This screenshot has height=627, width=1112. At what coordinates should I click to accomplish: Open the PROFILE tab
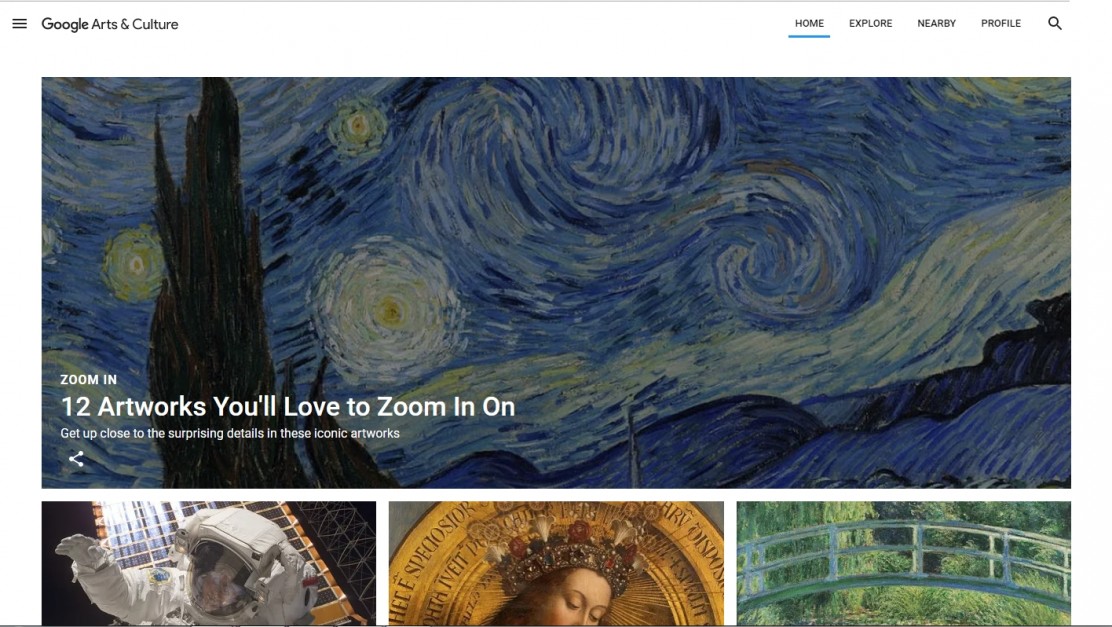1001,23
